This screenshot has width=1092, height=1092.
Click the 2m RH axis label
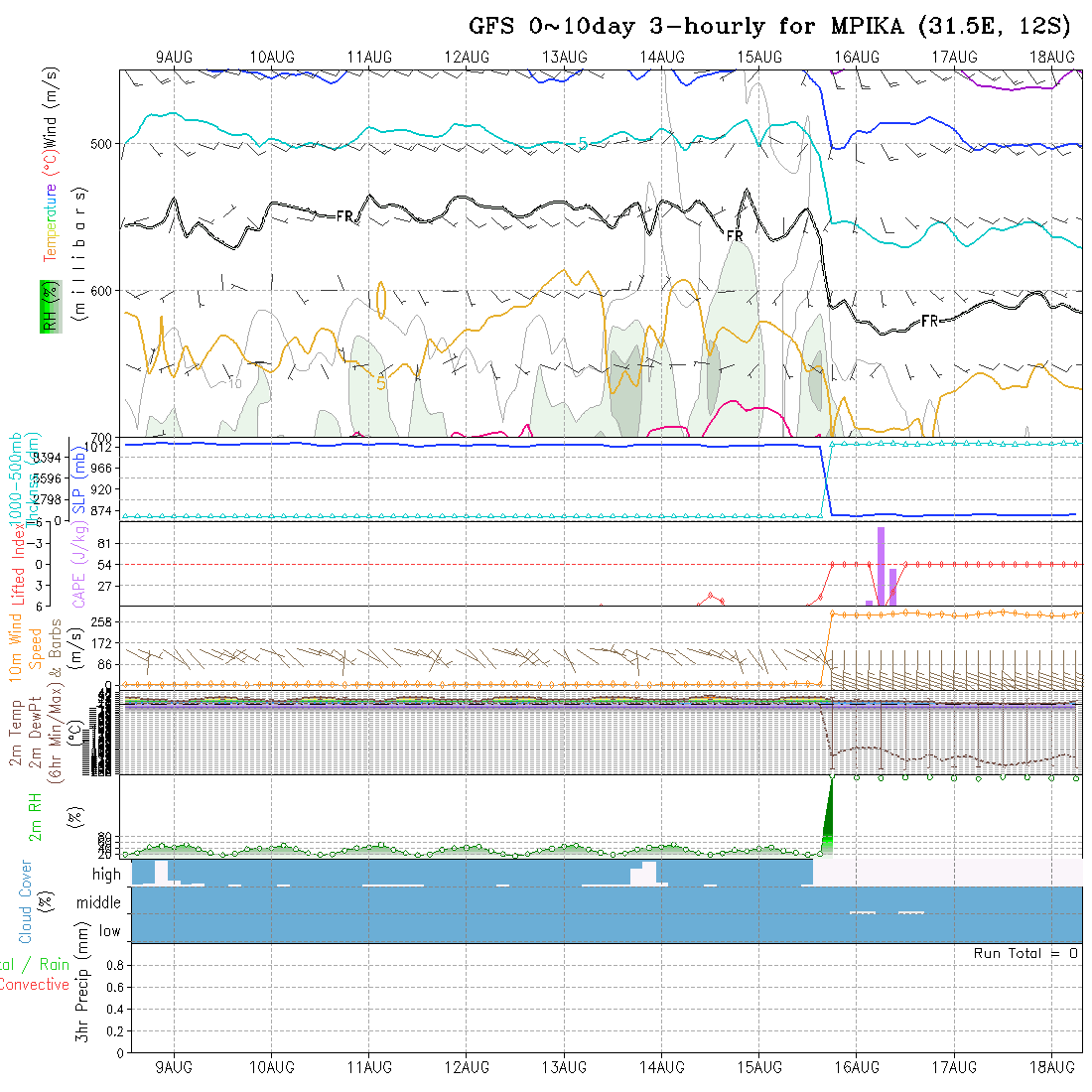[x=35, y=817]
